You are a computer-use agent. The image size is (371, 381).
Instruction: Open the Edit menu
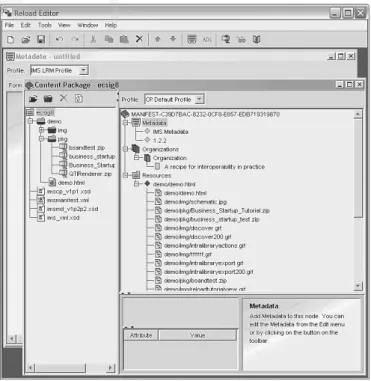coord(26,25)
